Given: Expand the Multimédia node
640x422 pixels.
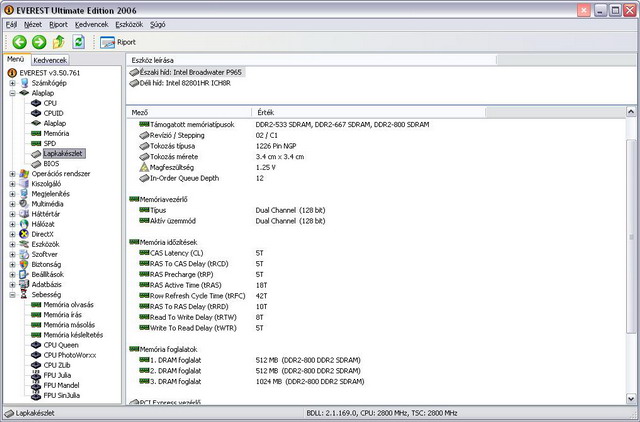Looking at the screenshot, I should pos(12,204).
